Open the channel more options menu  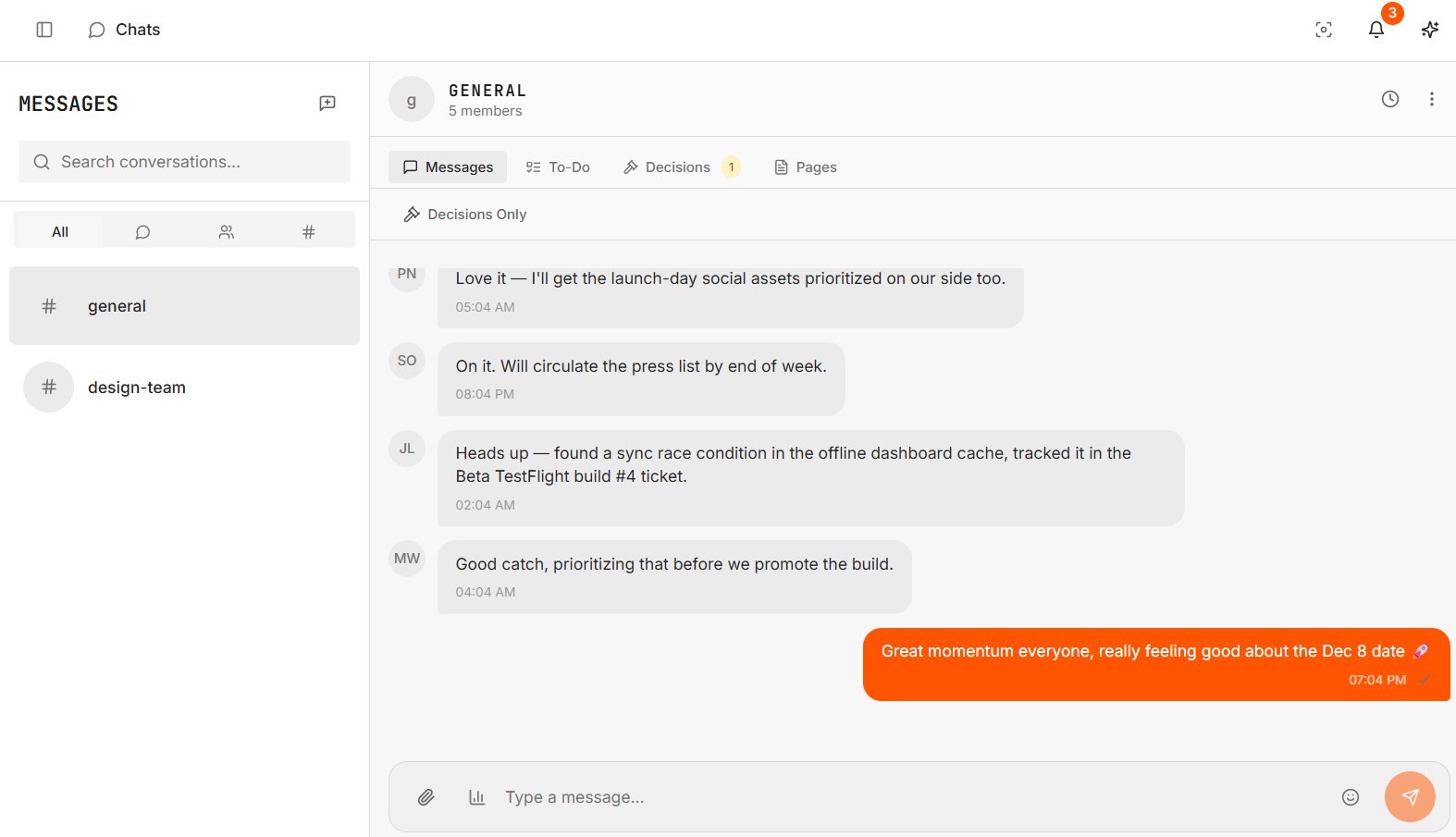pyautogui.click(x=1432, y=99)
